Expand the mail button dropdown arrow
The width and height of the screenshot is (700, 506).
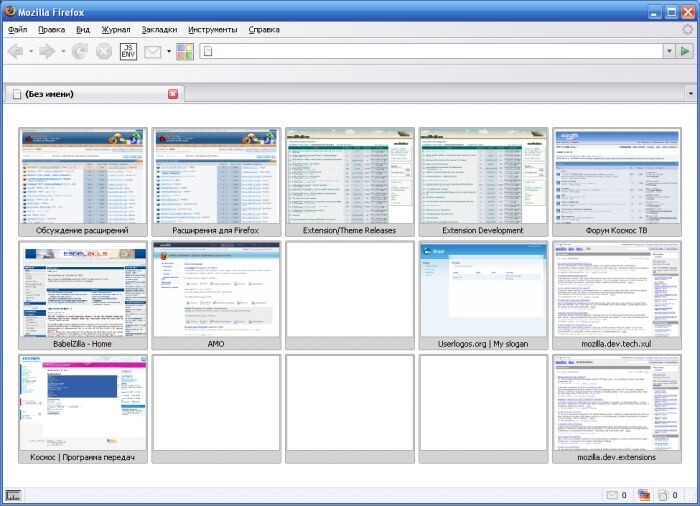(169, 51)
